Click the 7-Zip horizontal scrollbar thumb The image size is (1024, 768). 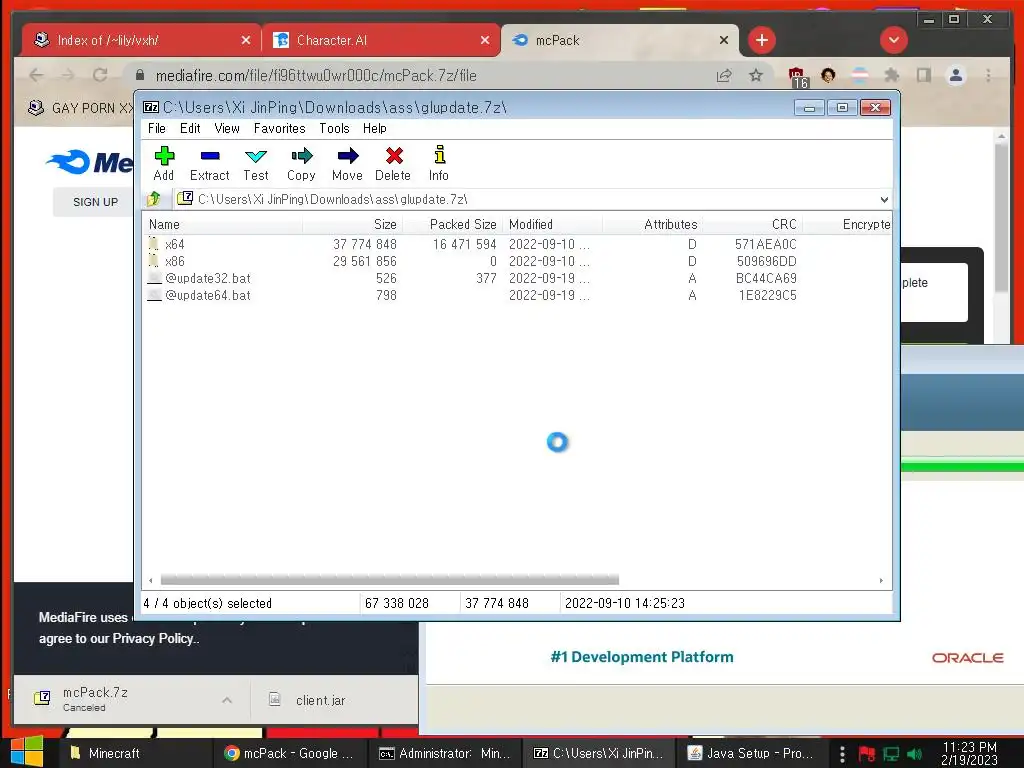pyautogui.click(x=389, y=580)
